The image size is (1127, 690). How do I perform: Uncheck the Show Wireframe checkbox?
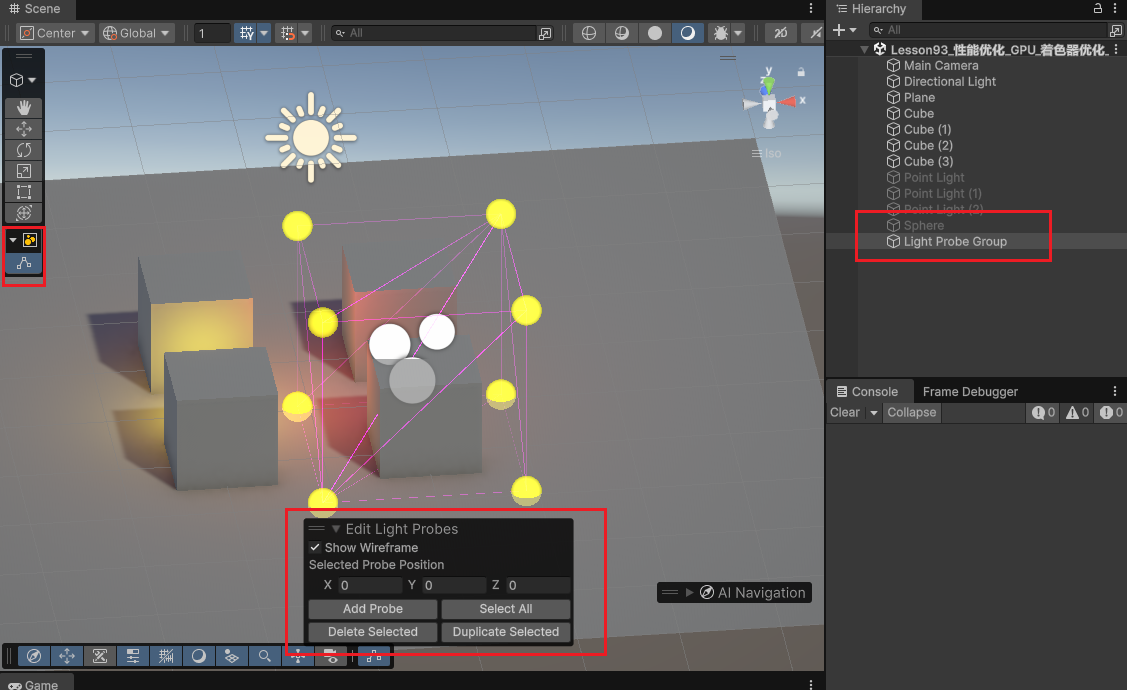(315, 548)
